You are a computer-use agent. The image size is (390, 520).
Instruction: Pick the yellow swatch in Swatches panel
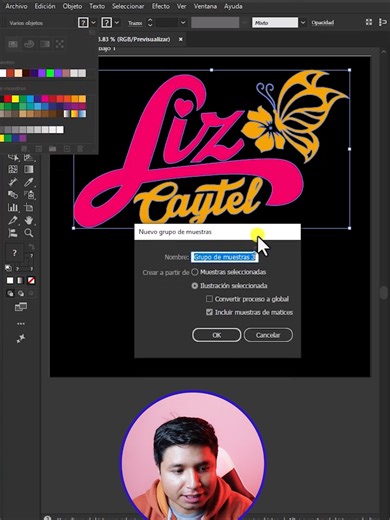pos(15,99)
